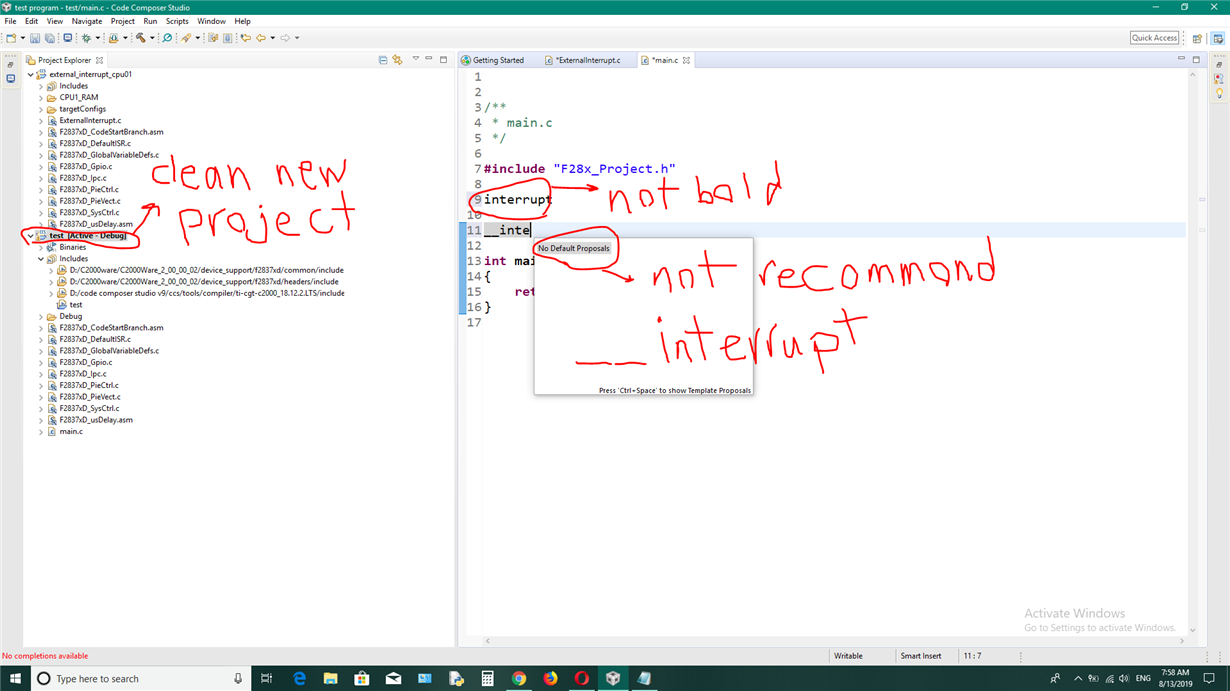This screenshot has height=691, width=1230.
Task: Open the Scripts menu
Action: point(177,21)
